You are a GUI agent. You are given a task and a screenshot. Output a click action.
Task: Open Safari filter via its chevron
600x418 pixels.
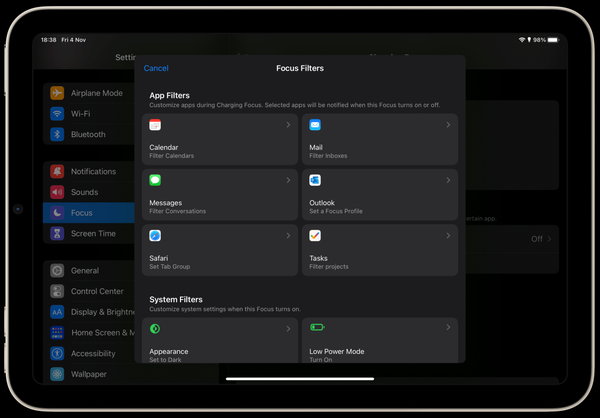[x=289, y=235]
